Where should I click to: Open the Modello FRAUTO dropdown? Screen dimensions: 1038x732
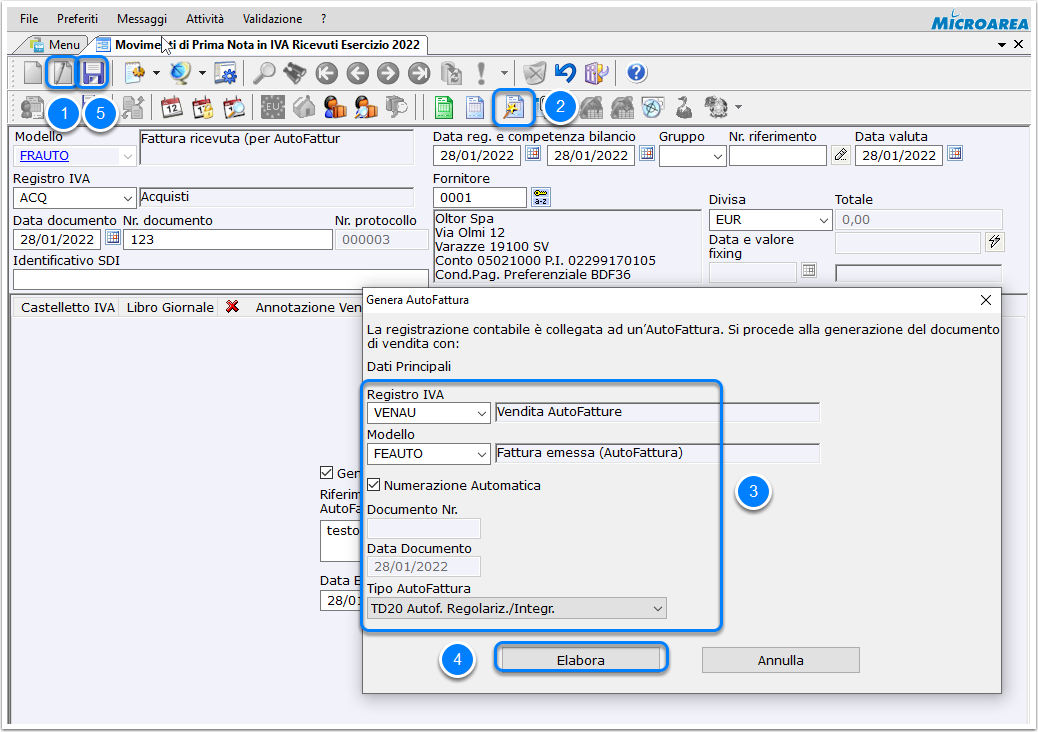coord(128,157)
